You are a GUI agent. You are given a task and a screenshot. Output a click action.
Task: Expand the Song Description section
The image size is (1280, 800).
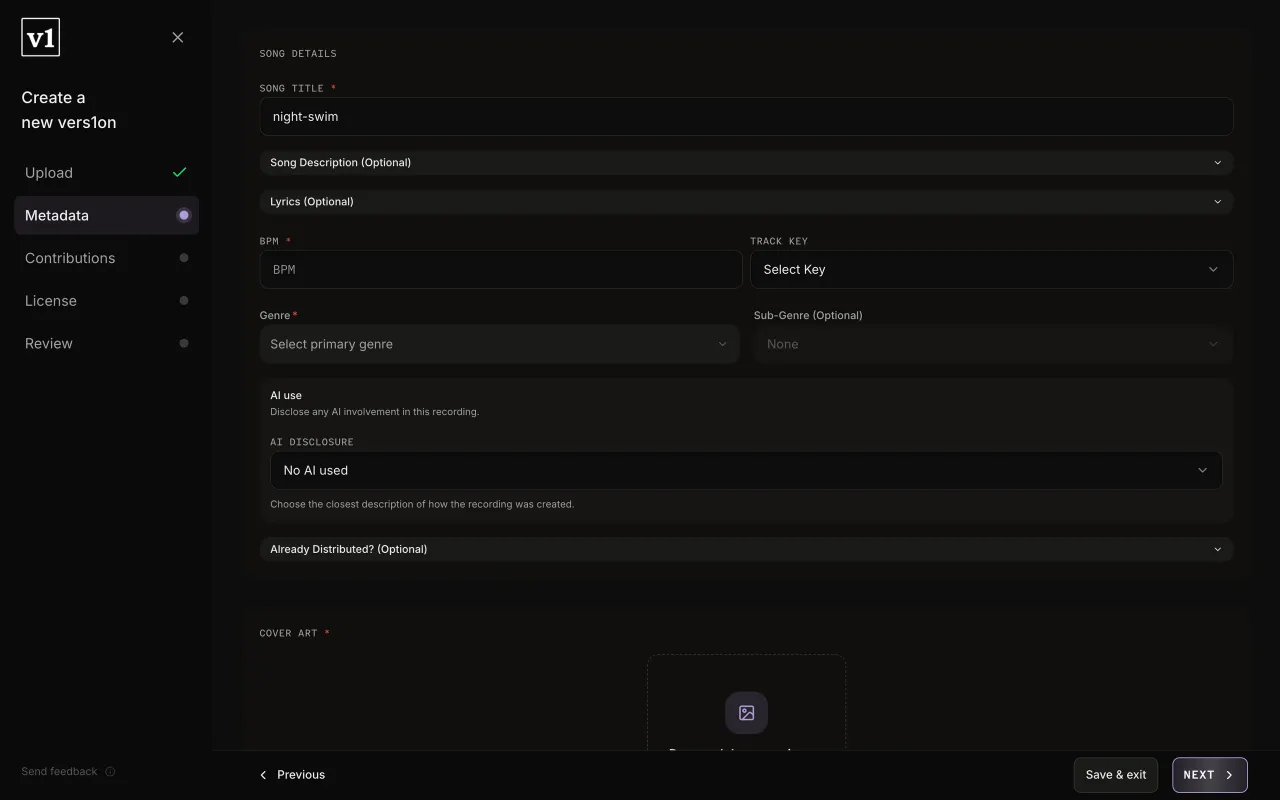pos(746,162)
